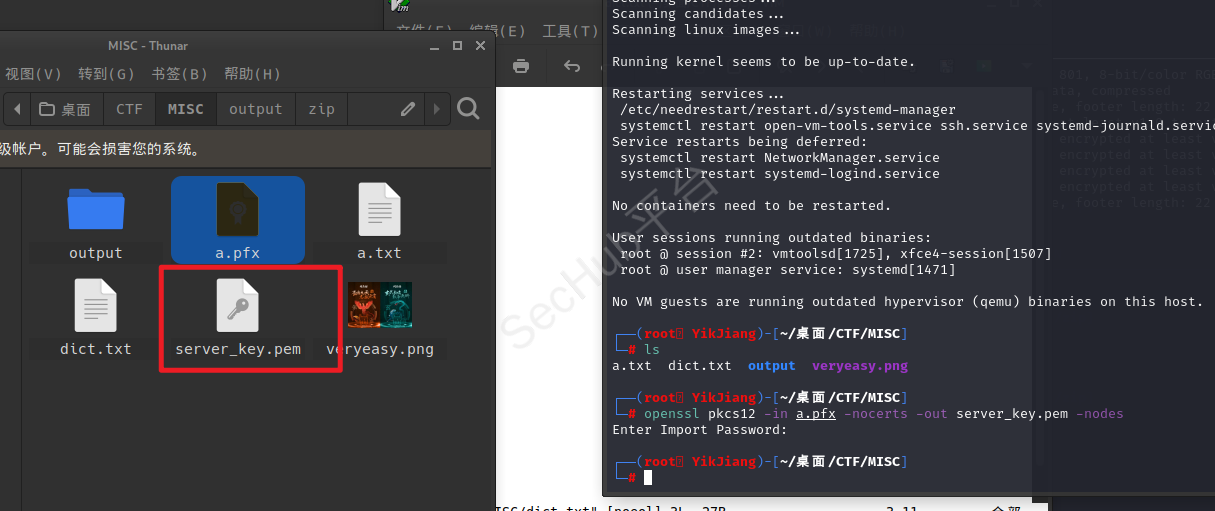Image resolution: width=1215 pixels, height=511 pixels.
Task: Open the search magnifier in Thunar
Action: click(468, 109)
